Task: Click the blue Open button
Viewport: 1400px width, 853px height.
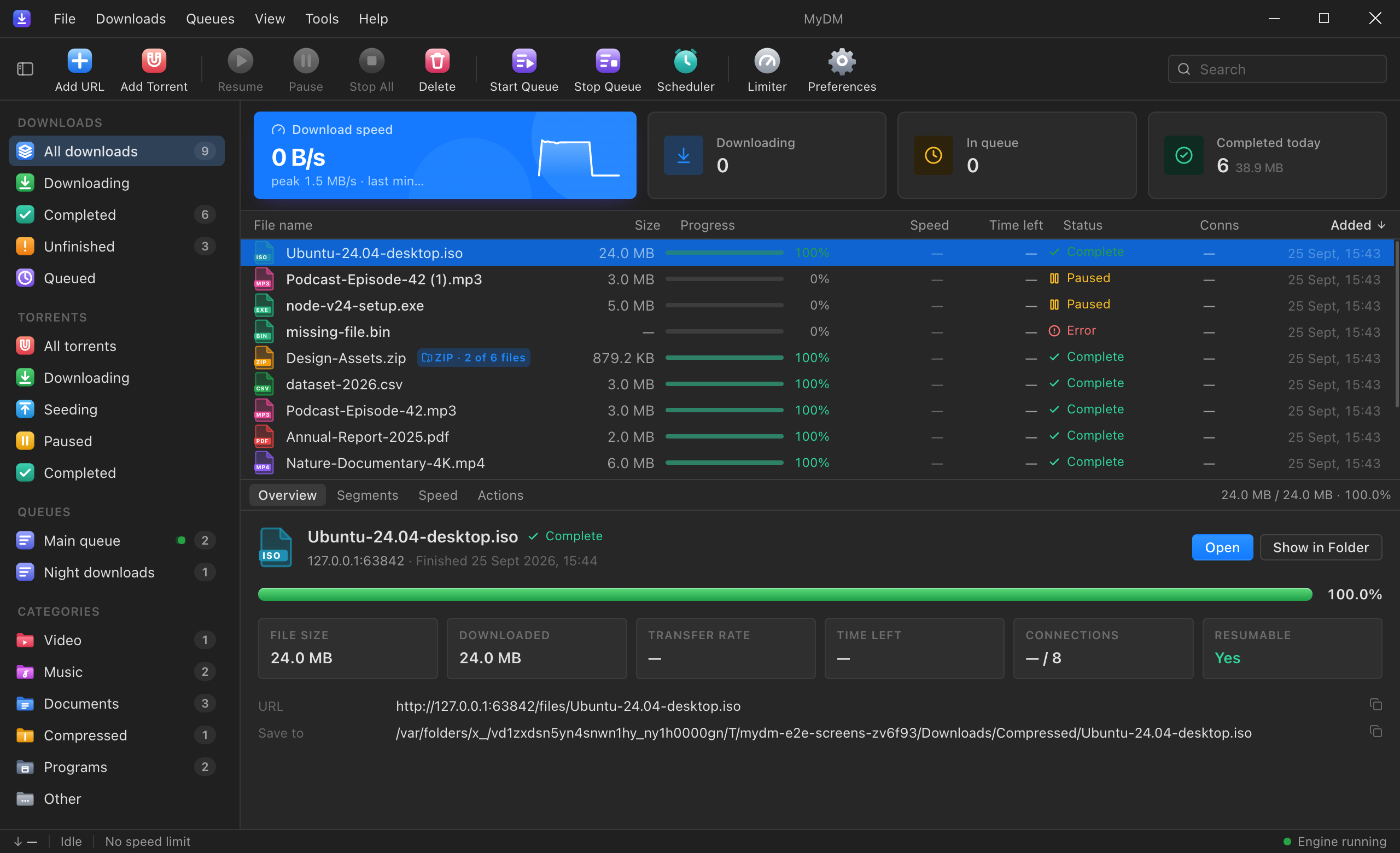Action: click(1222, 547)
